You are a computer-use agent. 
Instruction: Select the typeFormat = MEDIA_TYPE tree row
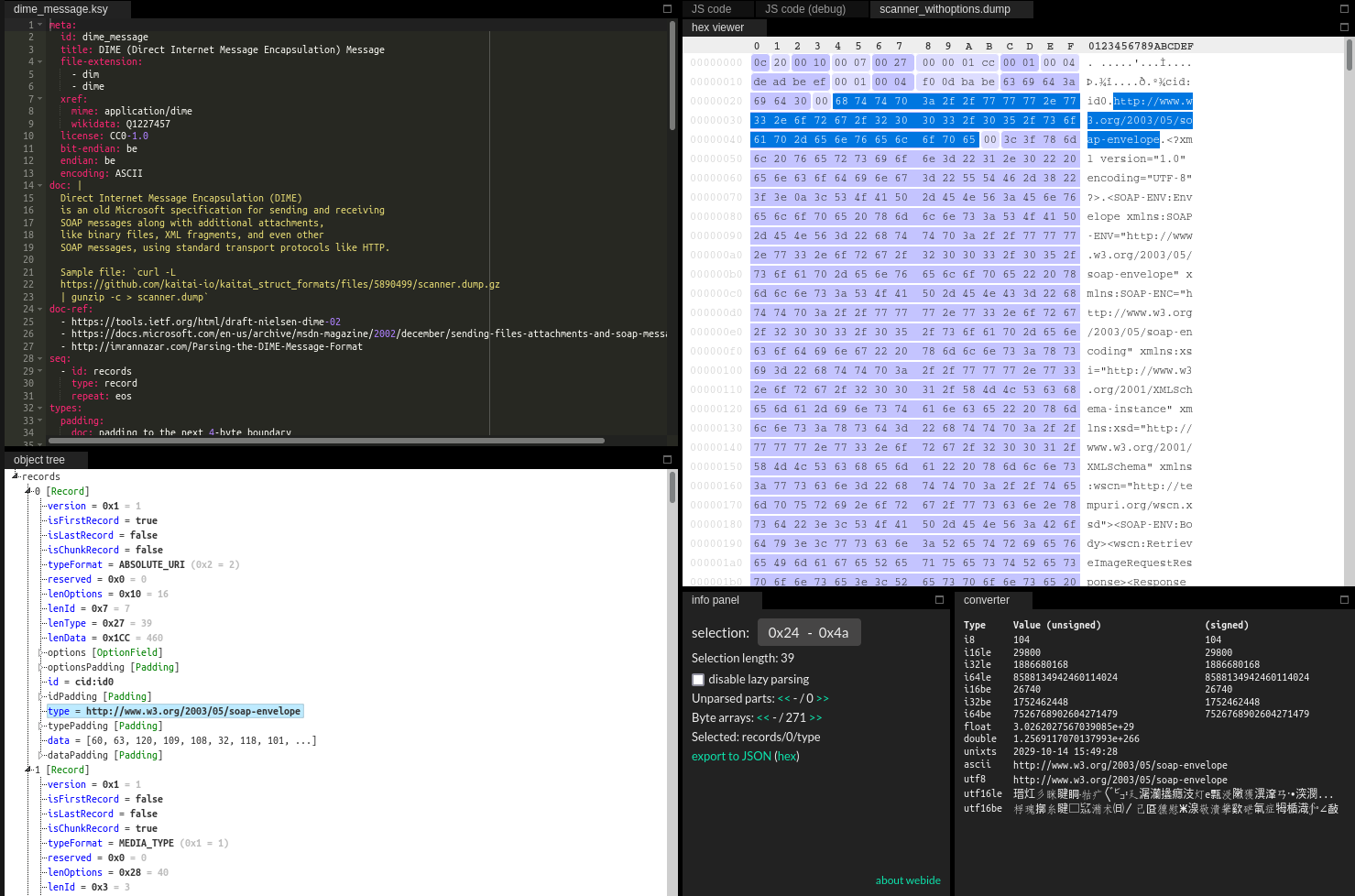[137, 843]
